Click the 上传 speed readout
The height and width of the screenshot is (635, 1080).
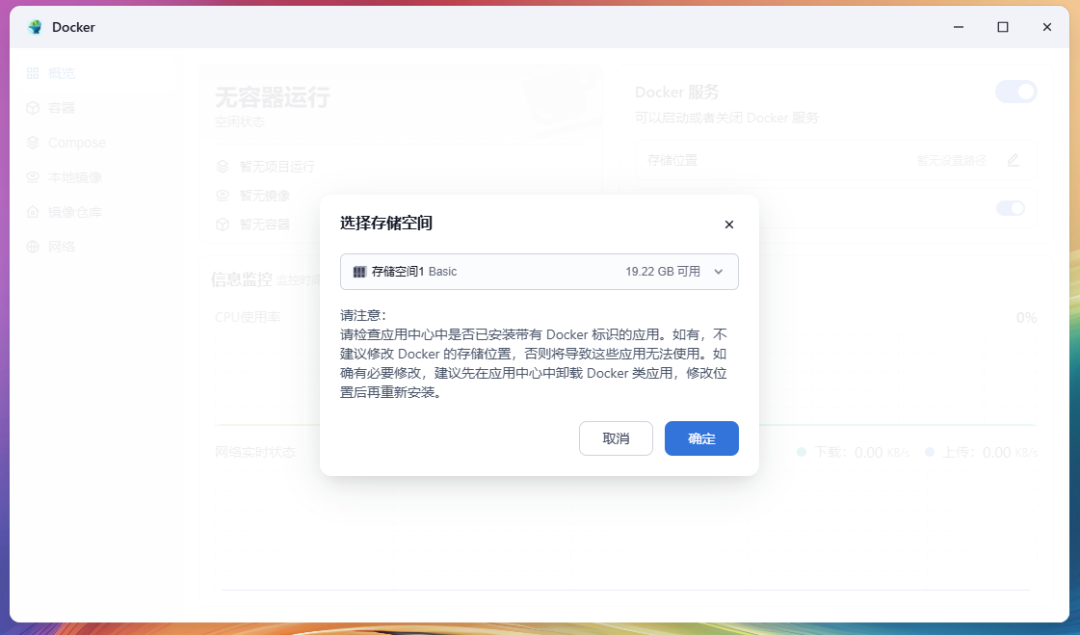tap(981, 452)
